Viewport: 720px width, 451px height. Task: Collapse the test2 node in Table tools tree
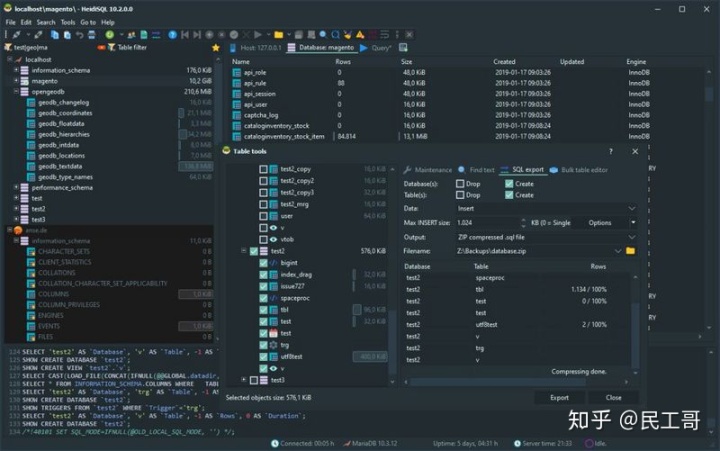point(244,251)
